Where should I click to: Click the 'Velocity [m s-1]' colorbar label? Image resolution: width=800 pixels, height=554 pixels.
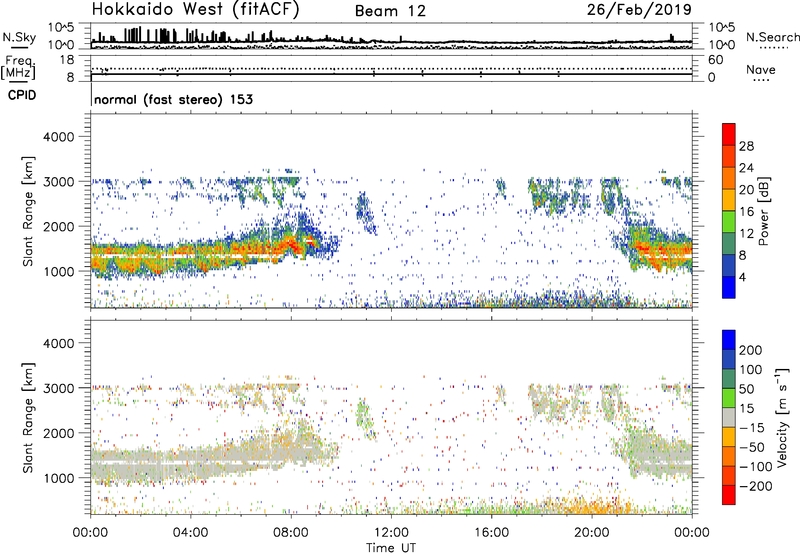(x=782, y=417)
